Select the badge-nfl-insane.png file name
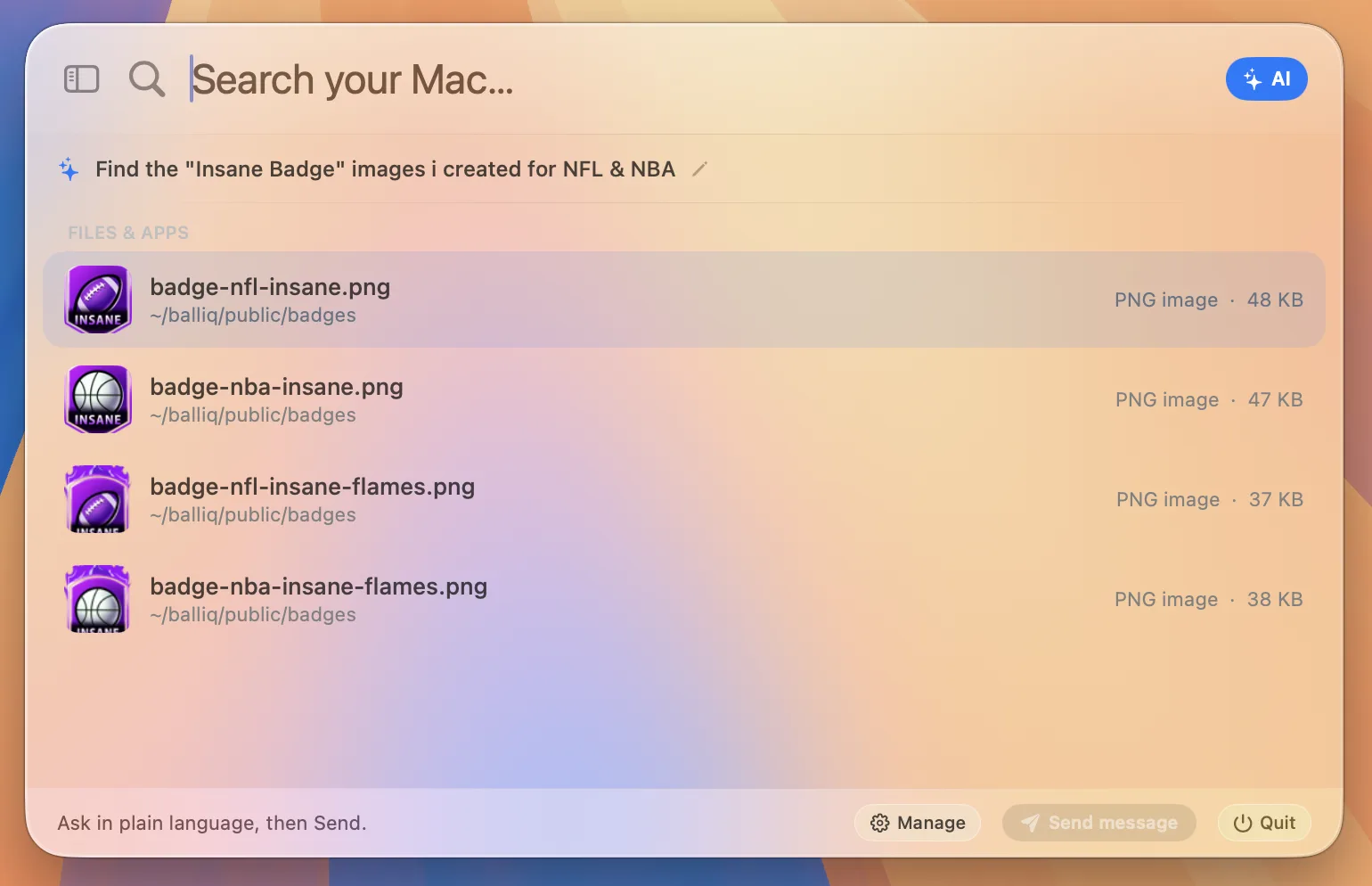 [270, 287]
